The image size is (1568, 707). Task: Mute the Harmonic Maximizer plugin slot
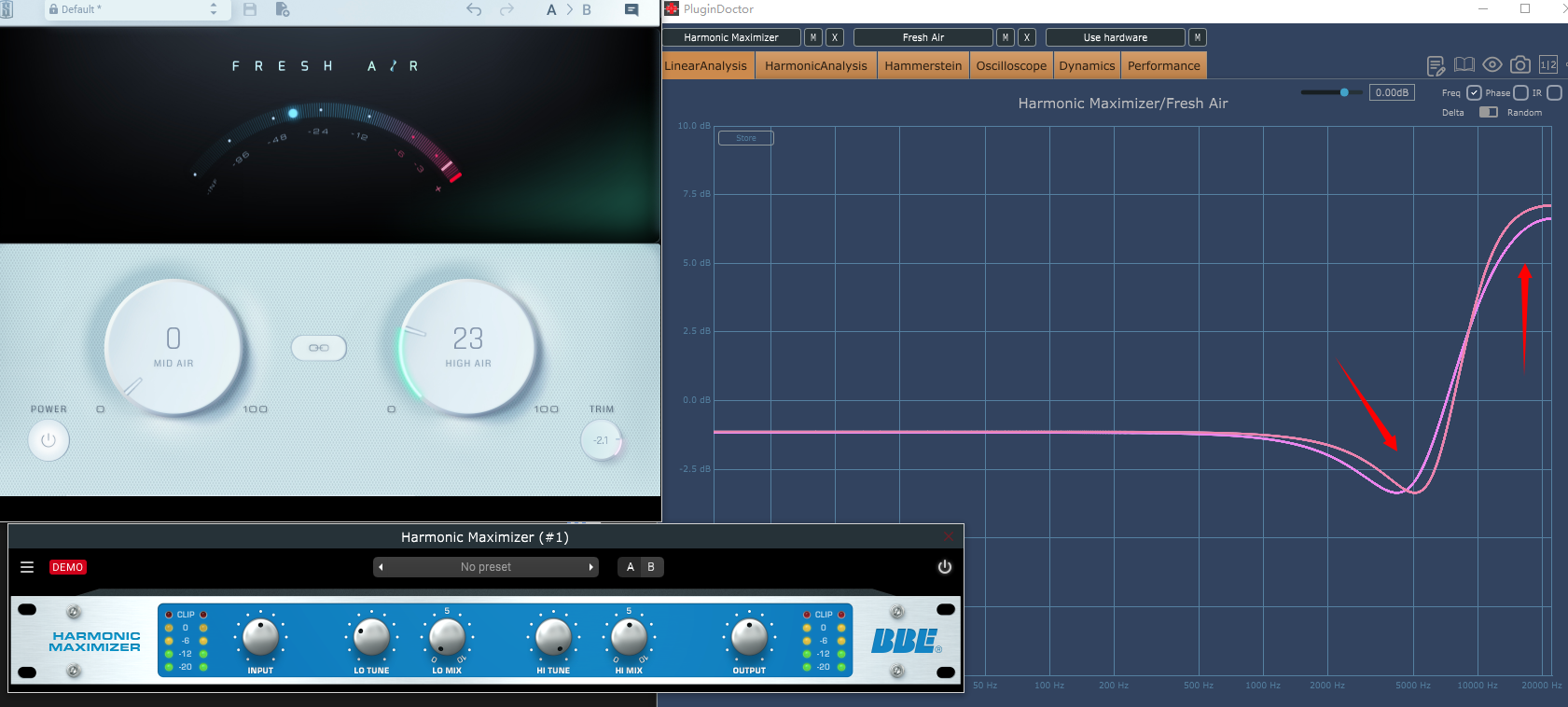(x=813, y=37)
